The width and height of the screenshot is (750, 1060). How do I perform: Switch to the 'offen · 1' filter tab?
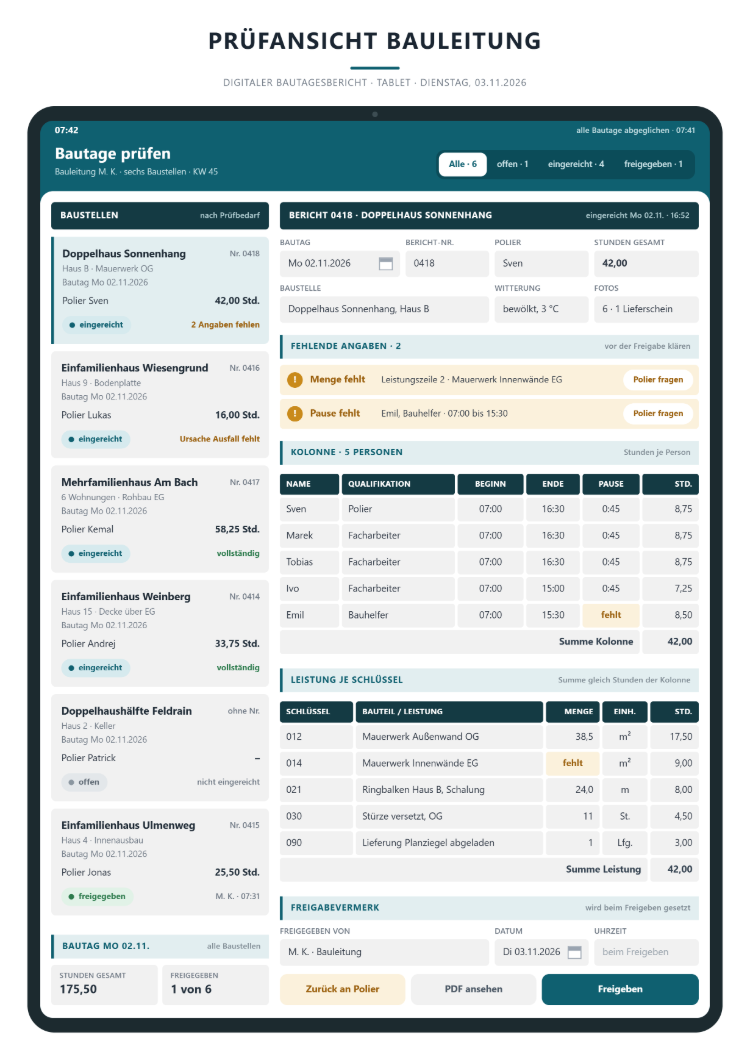512,164
